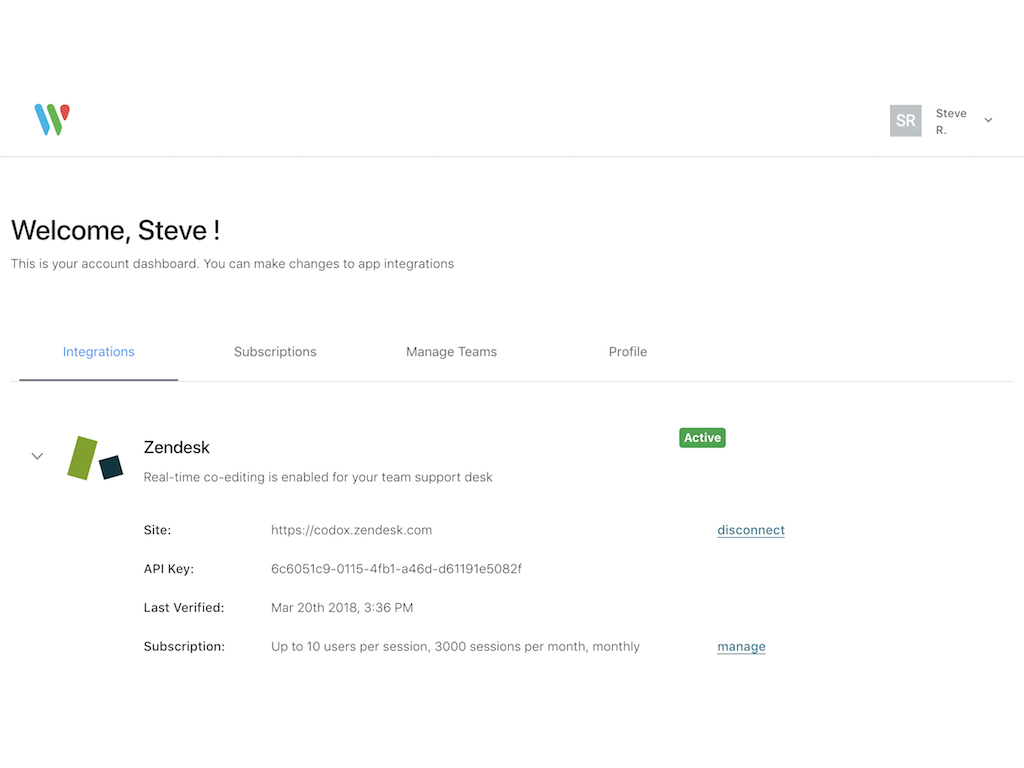Screen dimensions: 1024x768
Task: Click the Last Verified date value
Action: (x=342, y=608)
